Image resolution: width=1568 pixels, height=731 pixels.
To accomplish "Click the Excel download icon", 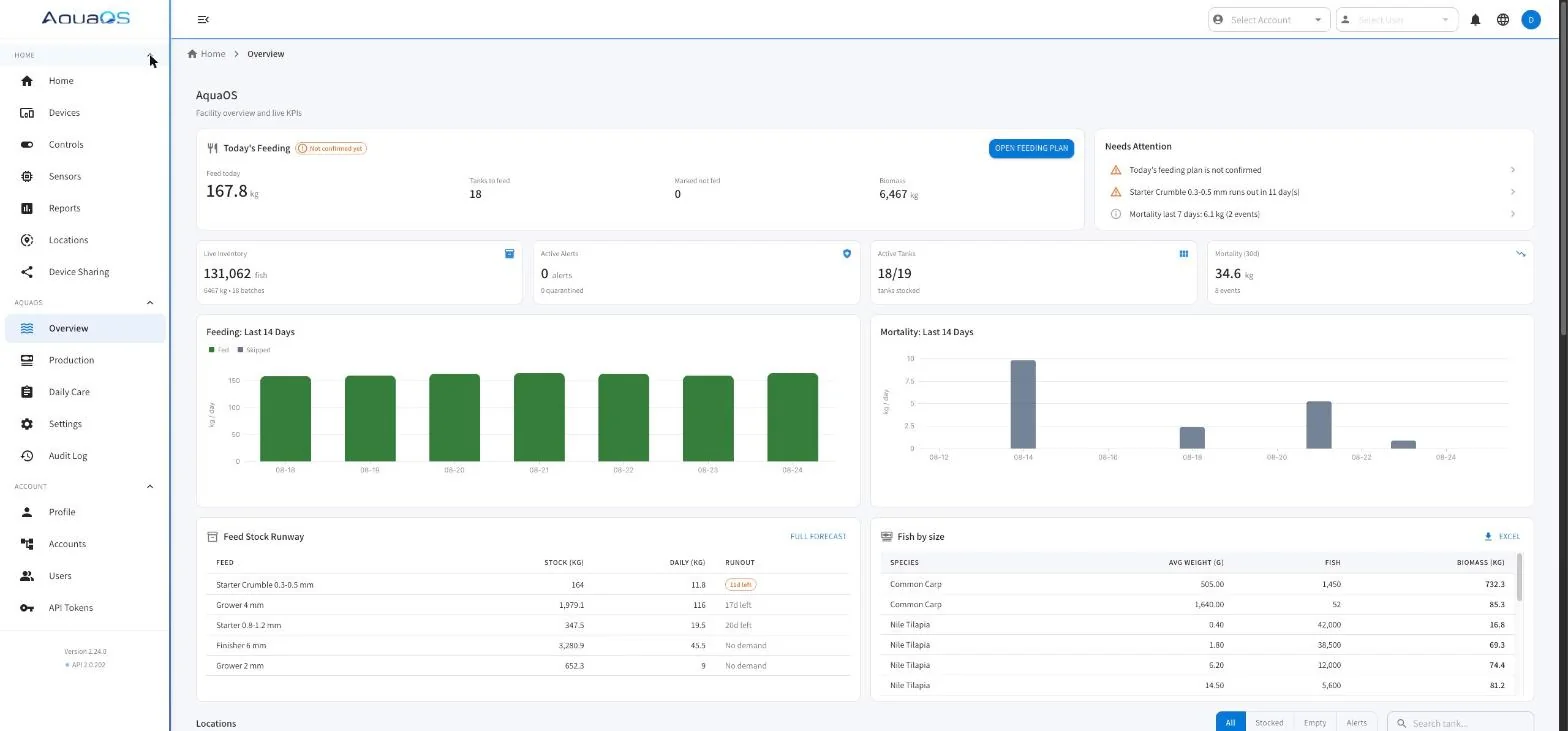I will pyautogui.click(x=1488, y=537).
